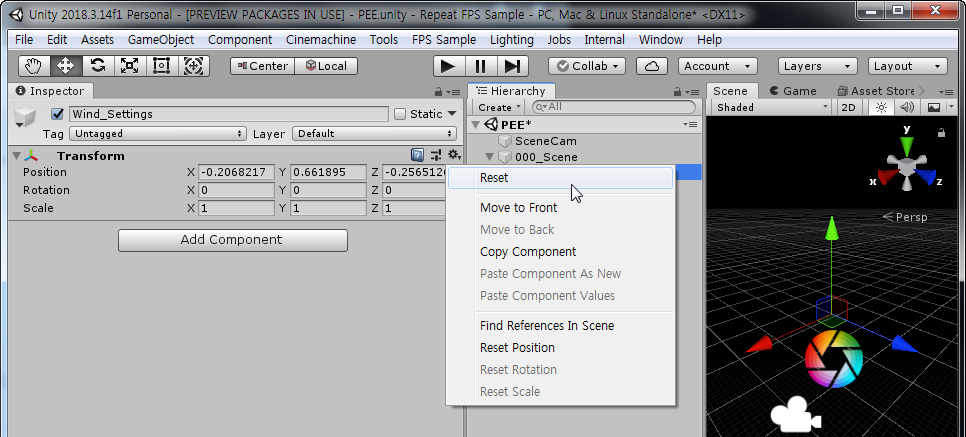
Task: Open the Window menu
Action: coord(660,39)
